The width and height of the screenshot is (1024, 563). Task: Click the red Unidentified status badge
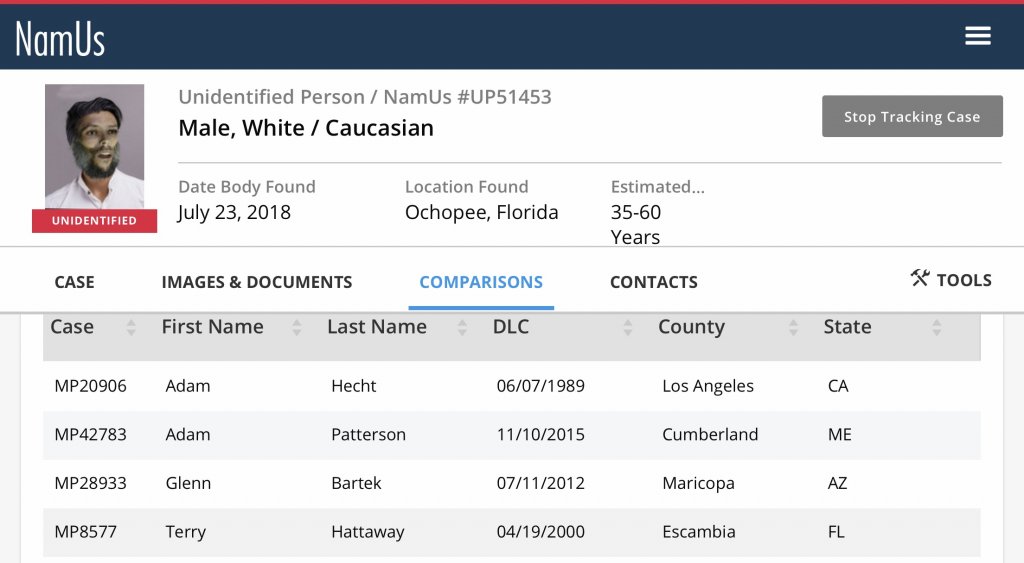pyautogui.click(x=94, y=221)
